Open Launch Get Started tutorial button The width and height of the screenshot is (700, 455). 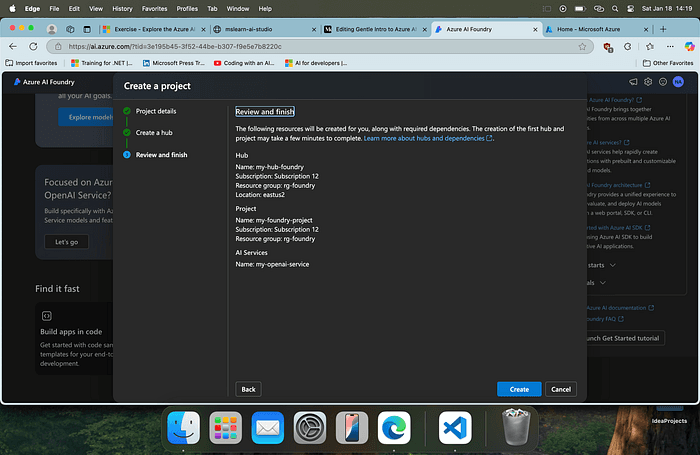click(625, 338)
